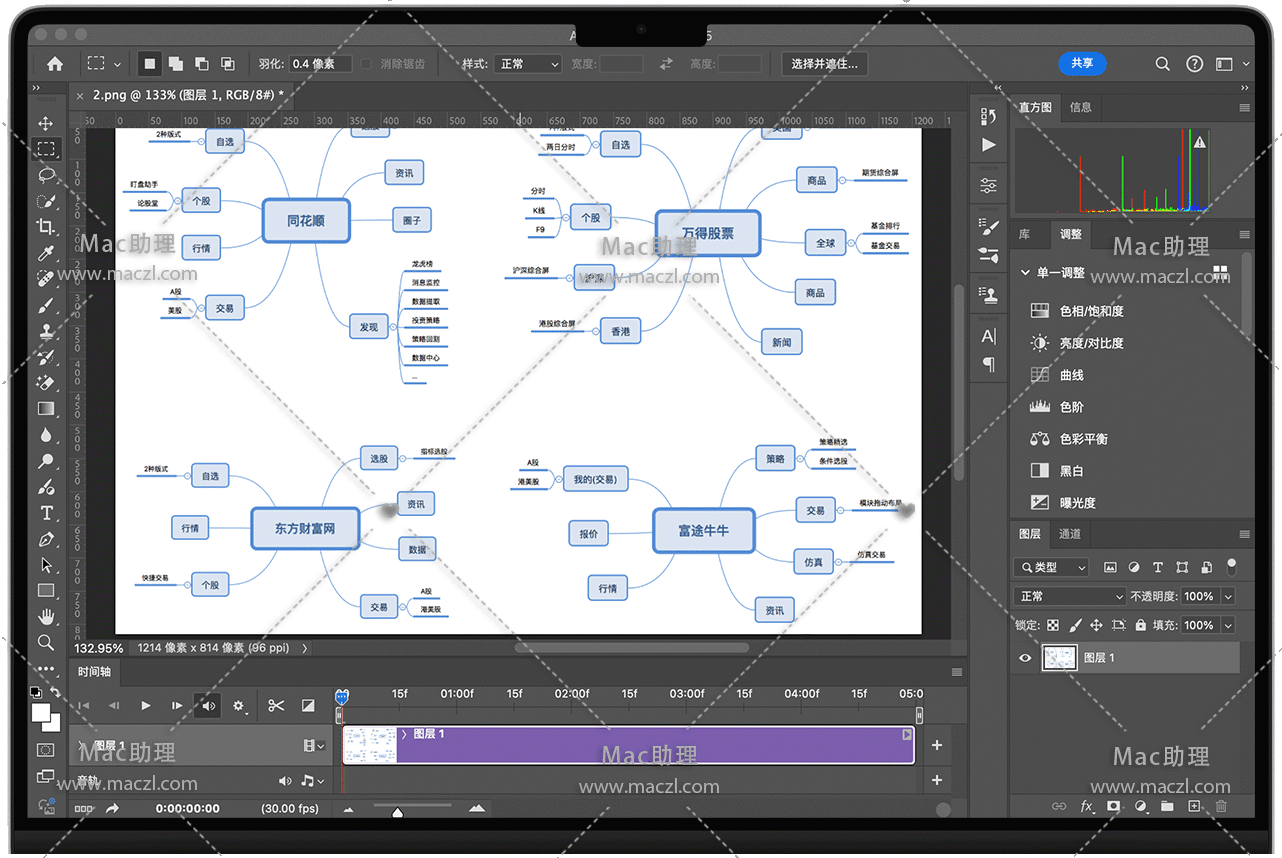Viewport: 1282px width, 858px height.
Task: Activate the Zoom tool in the toolbar
Action: (x=46, y=642)
